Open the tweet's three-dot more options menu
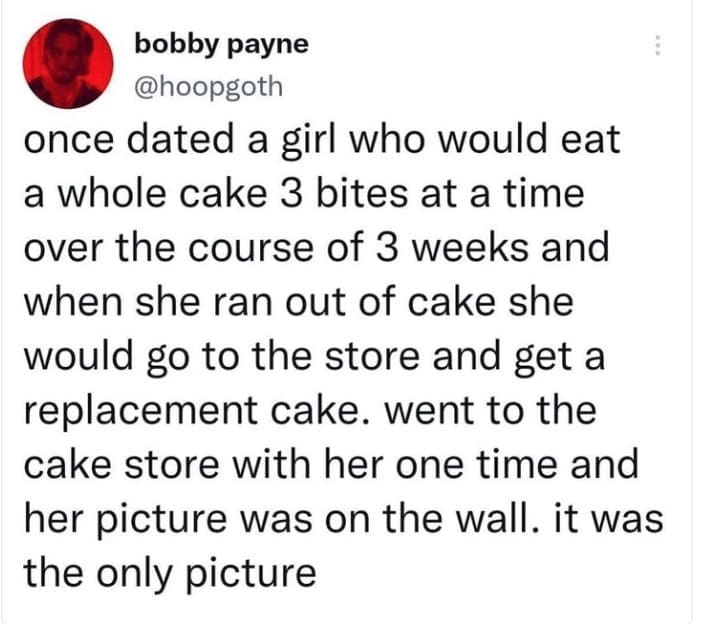This screenshot has height=624, width=704. [x=657, y=46]
